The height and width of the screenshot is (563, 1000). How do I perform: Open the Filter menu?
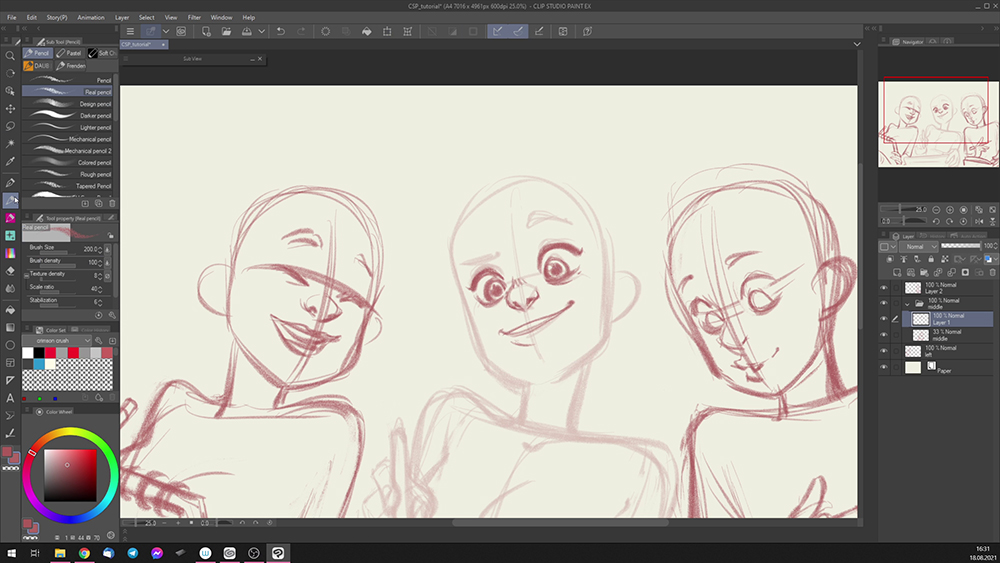195,17
